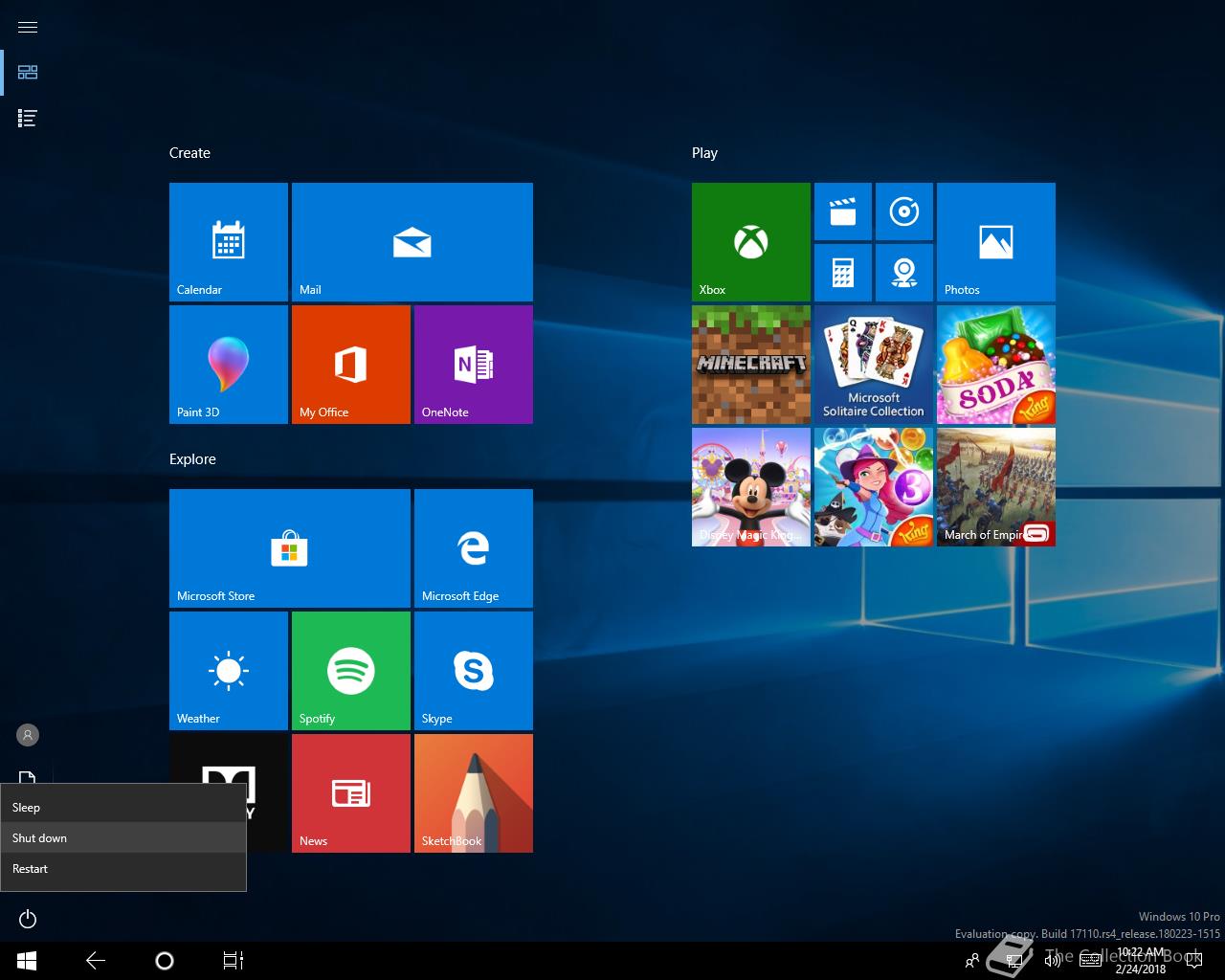Open the Mail tile
The height and width of the screenshot is (980, 1225).
412,242
